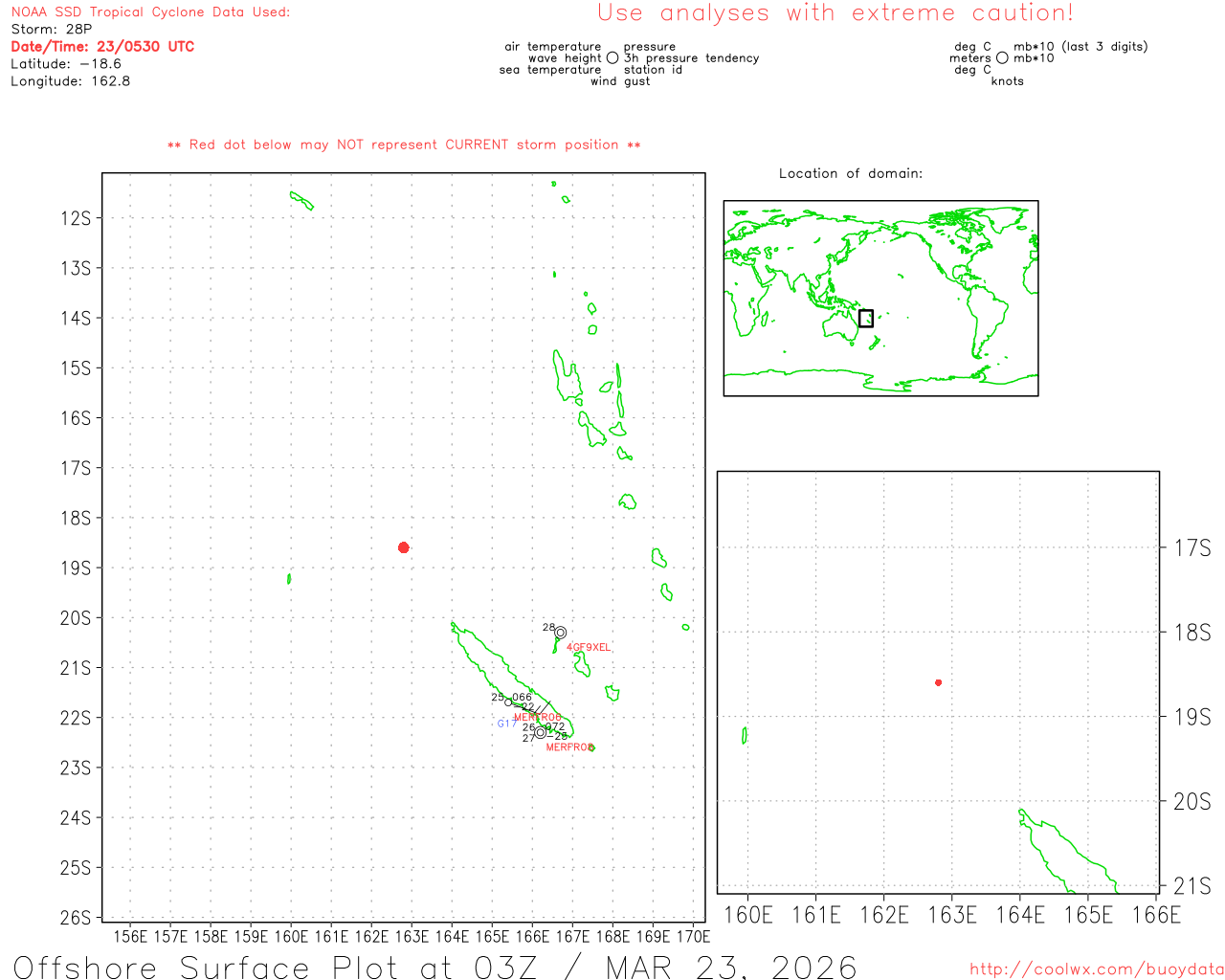Click the NOAA SSD Tropical Cyclone Data header
Screen dimensions: 1225x980
coord(150,12)
